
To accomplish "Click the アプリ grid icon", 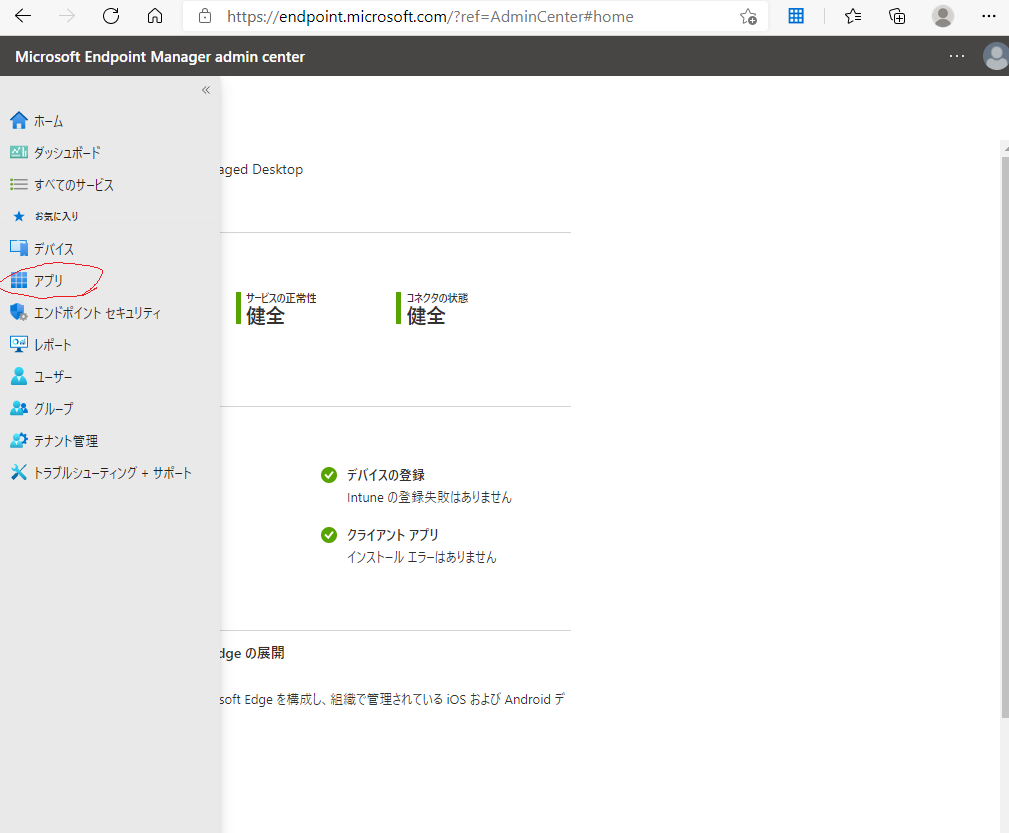I will click(19, 280).
